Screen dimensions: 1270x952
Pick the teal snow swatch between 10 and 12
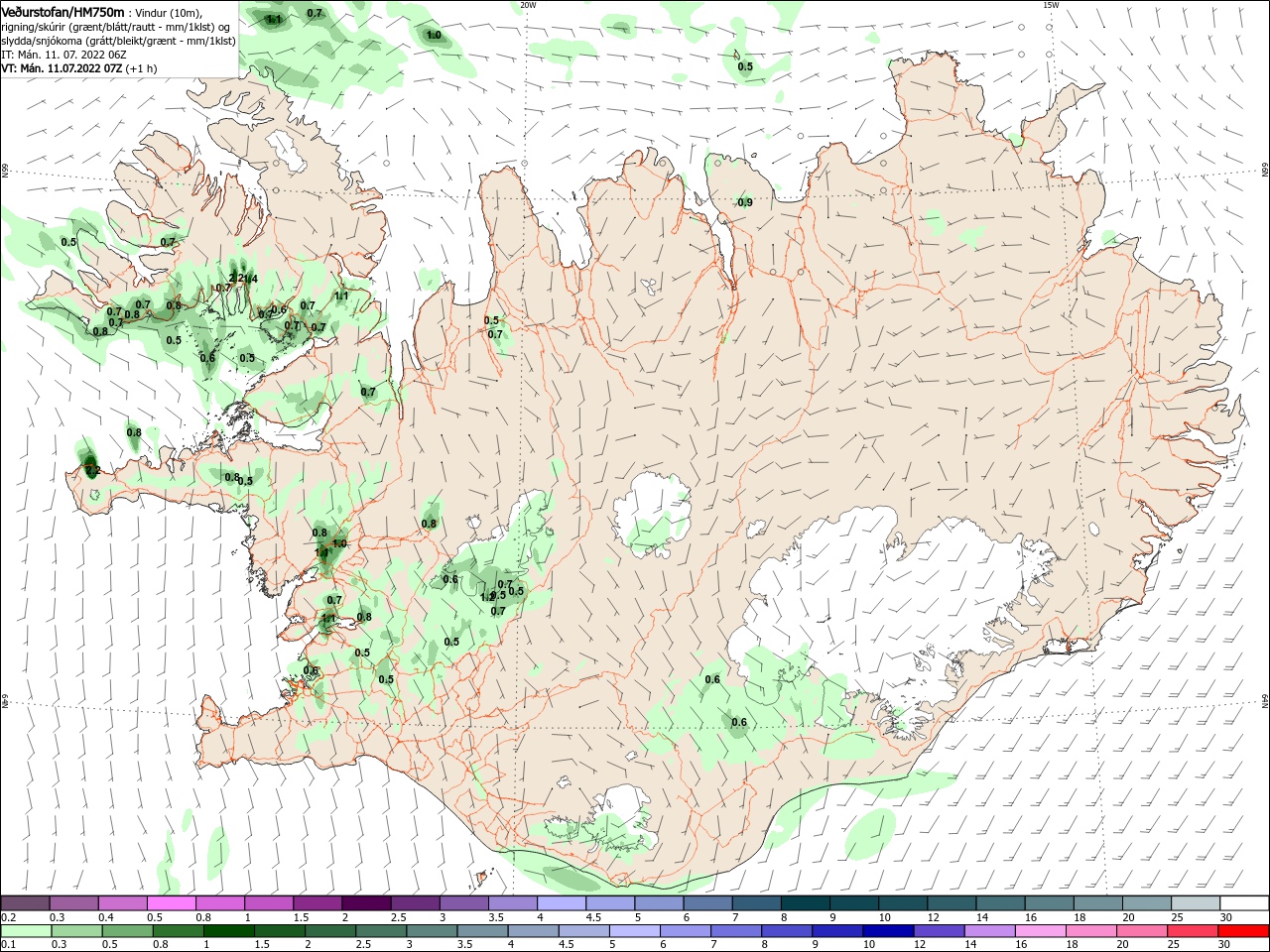pyautogui.click(x=903, y=903)
